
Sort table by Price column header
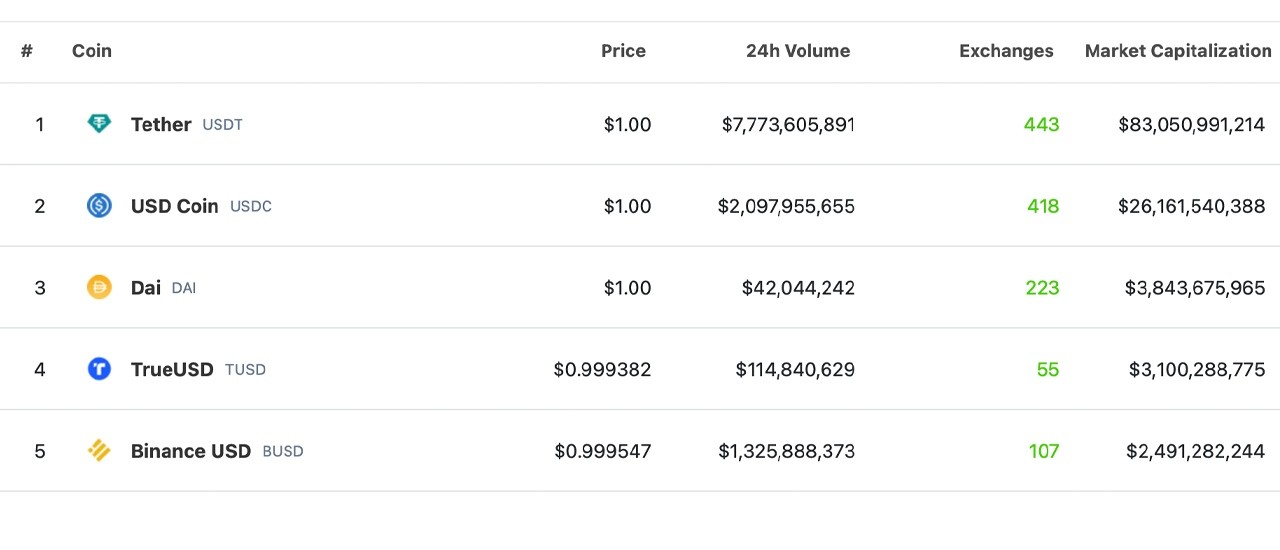(623, 51)
